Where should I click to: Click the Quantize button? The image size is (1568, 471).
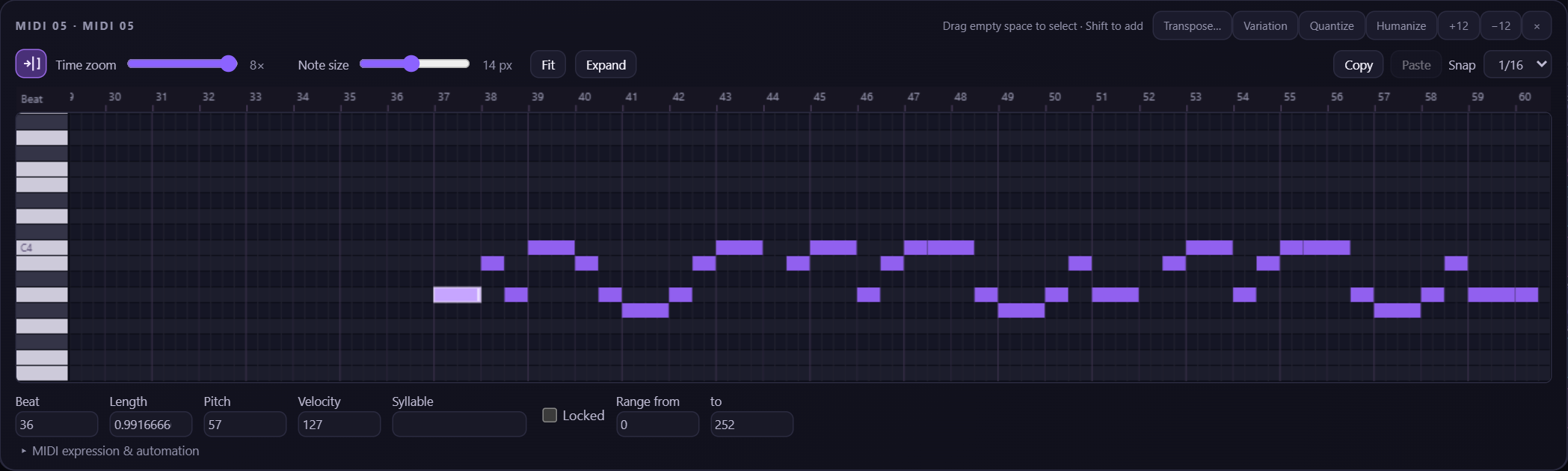pyautogui.click(x=1332, y=25)
